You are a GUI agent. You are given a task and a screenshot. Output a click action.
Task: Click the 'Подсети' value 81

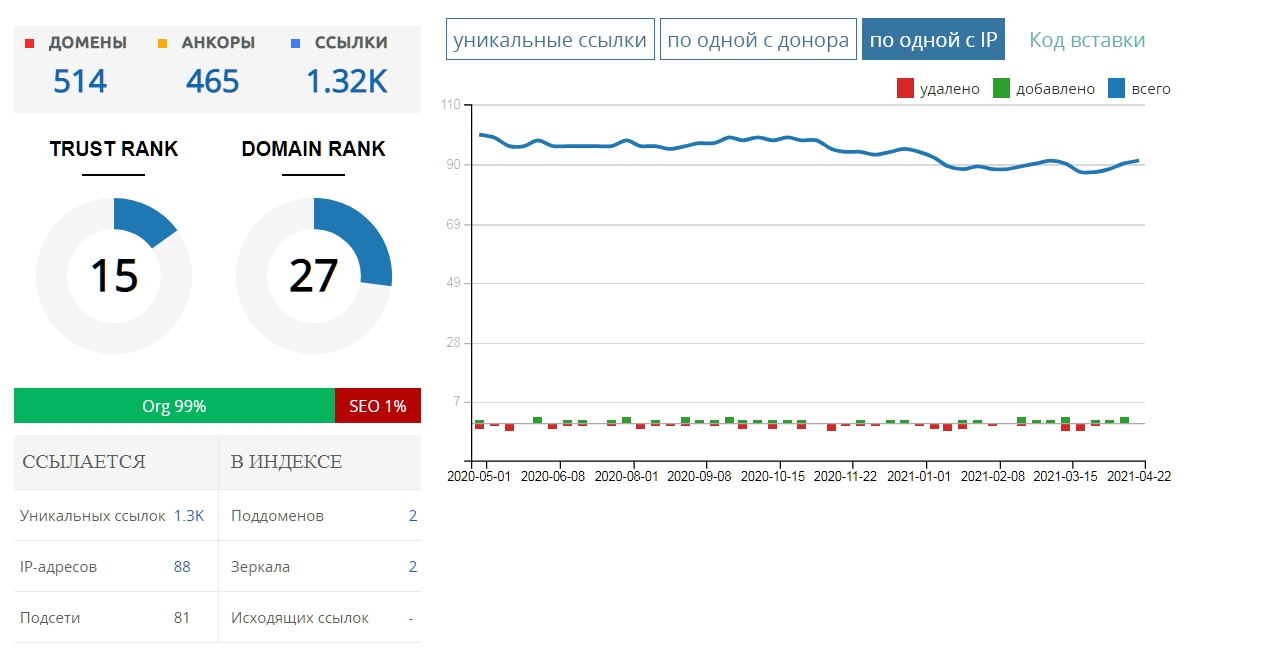pyautogui.click(x=182, y=618)
